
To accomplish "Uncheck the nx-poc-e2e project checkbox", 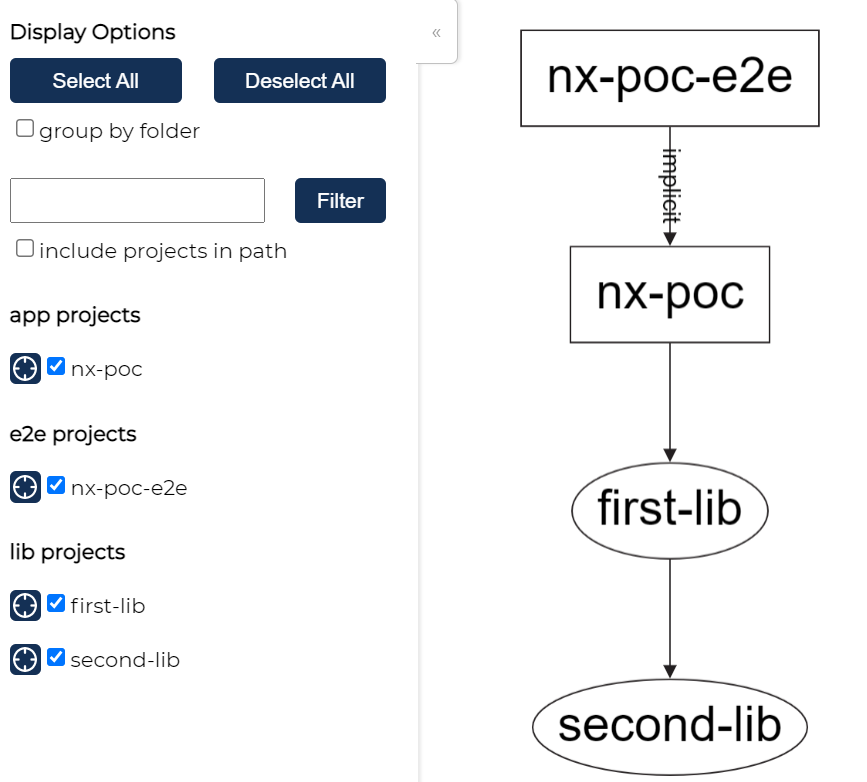I will (55, 485).
